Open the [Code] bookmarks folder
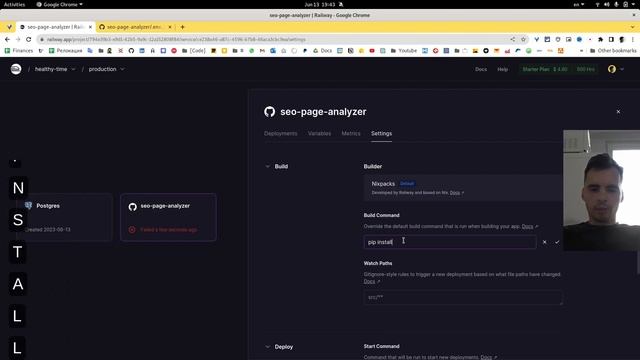This screenshot has height=360, width=640. (194, 51)
